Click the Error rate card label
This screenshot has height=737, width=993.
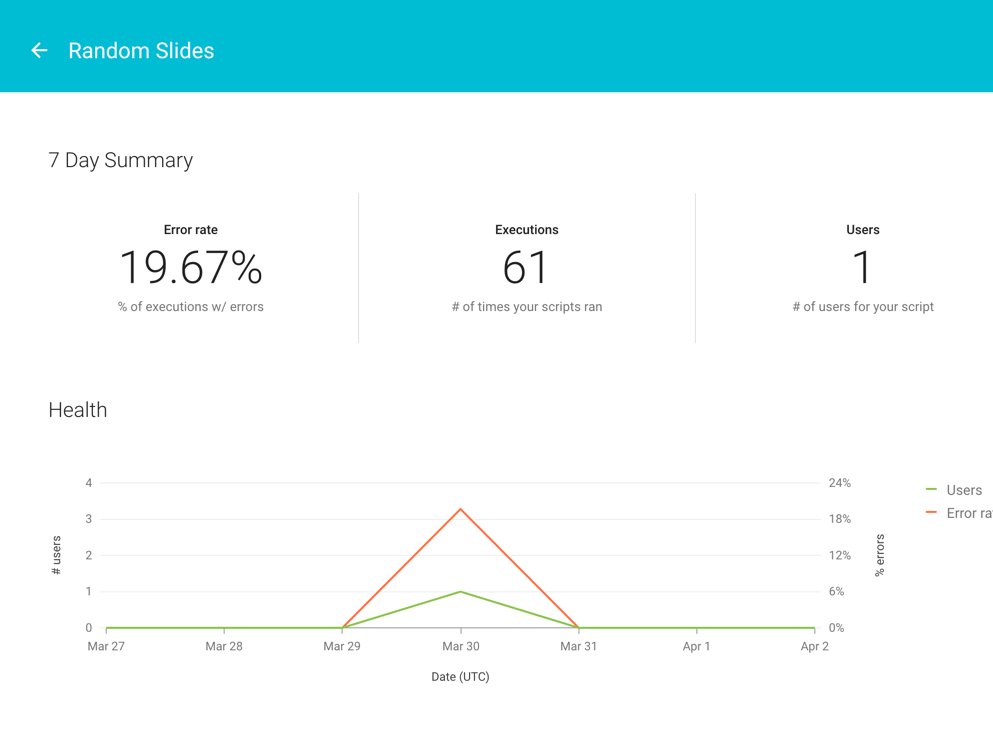[x=190, y=229]
